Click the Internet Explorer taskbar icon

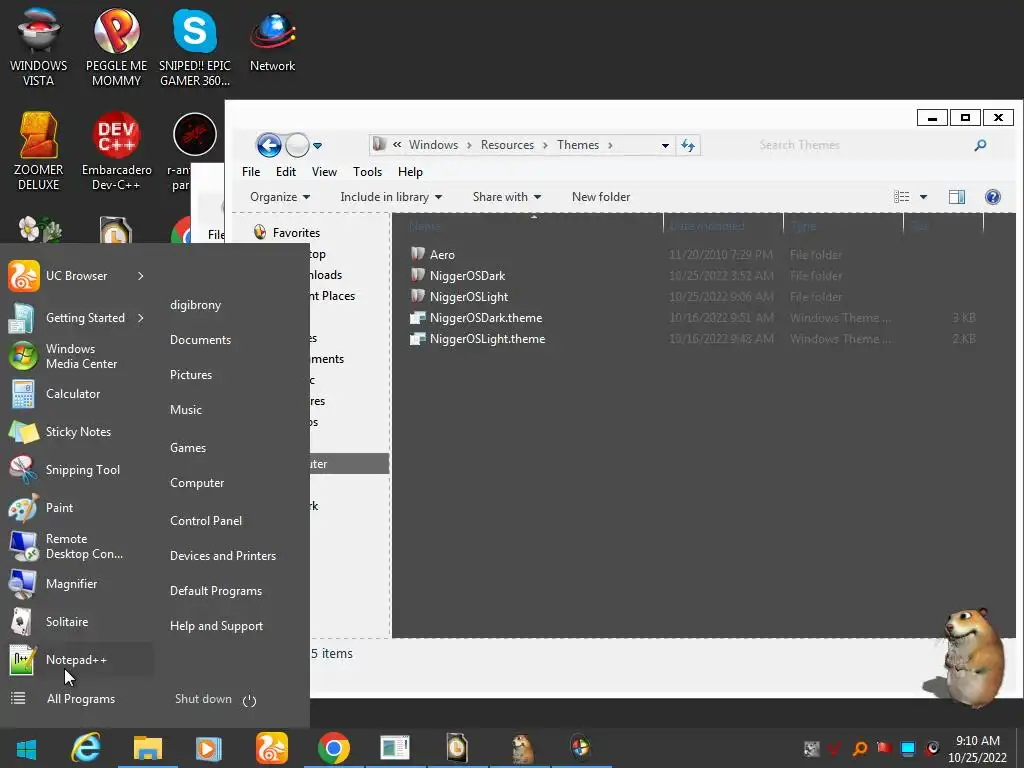click(86, 748)
